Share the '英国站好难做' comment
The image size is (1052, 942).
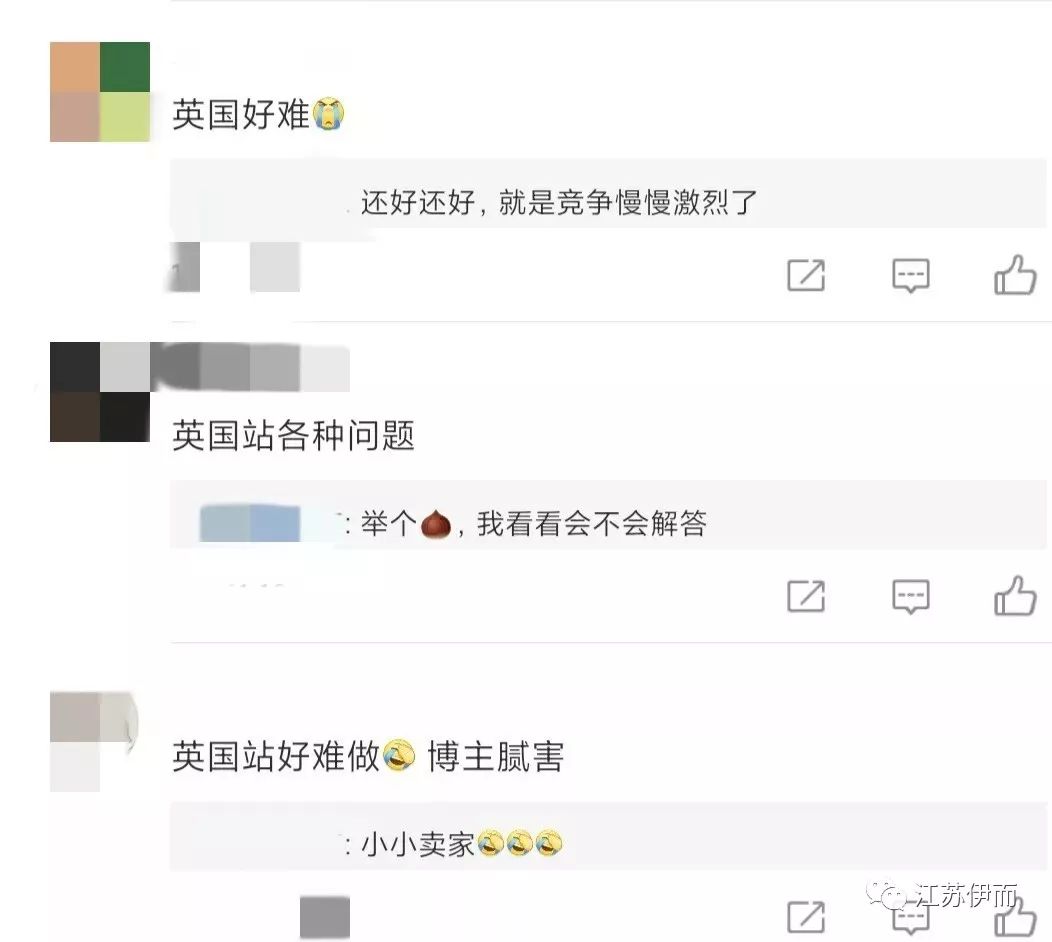pos(806,917)
